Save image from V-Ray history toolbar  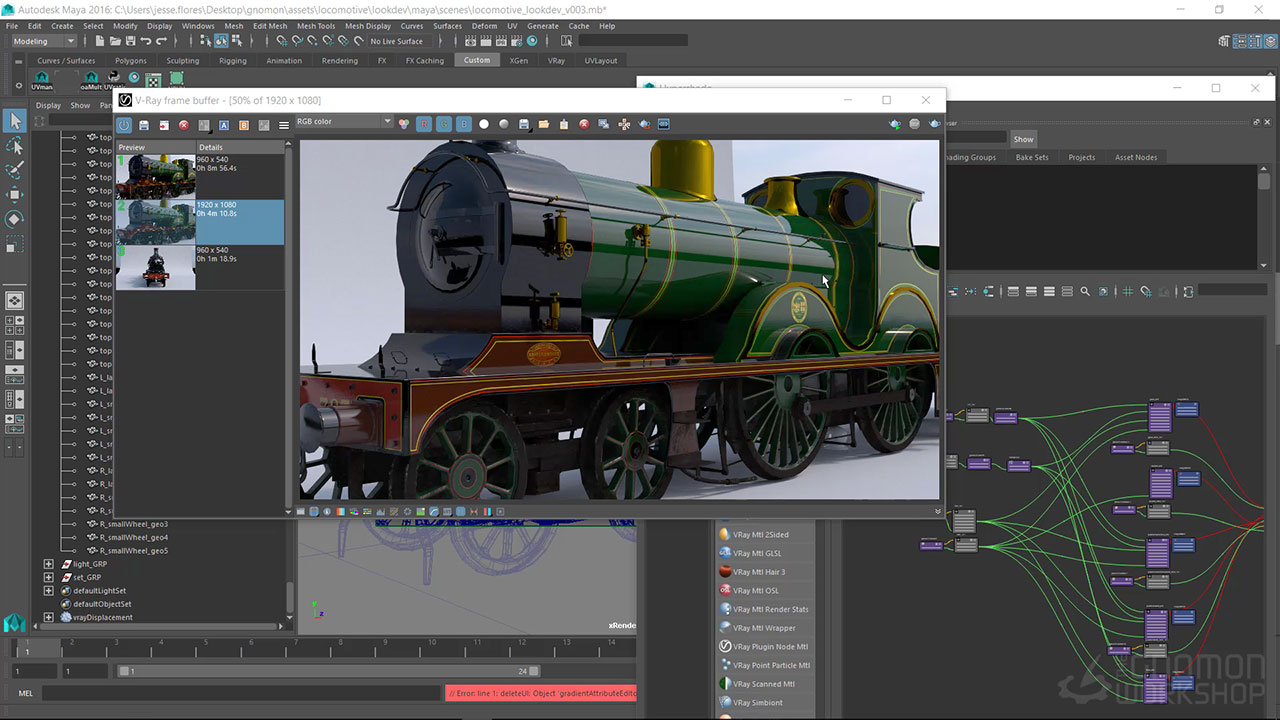144,125
